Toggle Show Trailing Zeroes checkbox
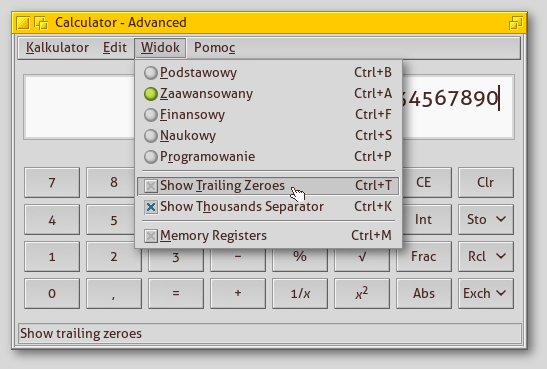 [151, 186]
